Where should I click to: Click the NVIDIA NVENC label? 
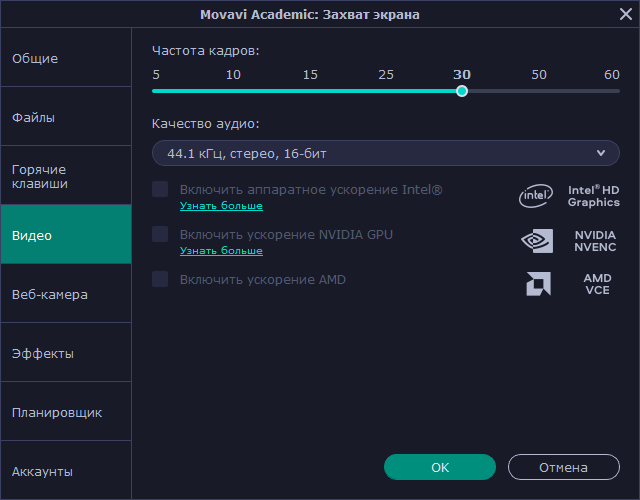[595, 241]
